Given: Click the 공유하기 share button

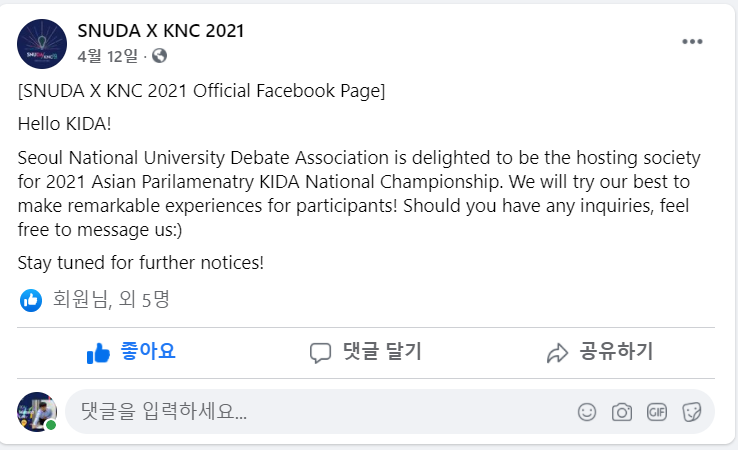Looking at the screenshot, I should (600, 352).
